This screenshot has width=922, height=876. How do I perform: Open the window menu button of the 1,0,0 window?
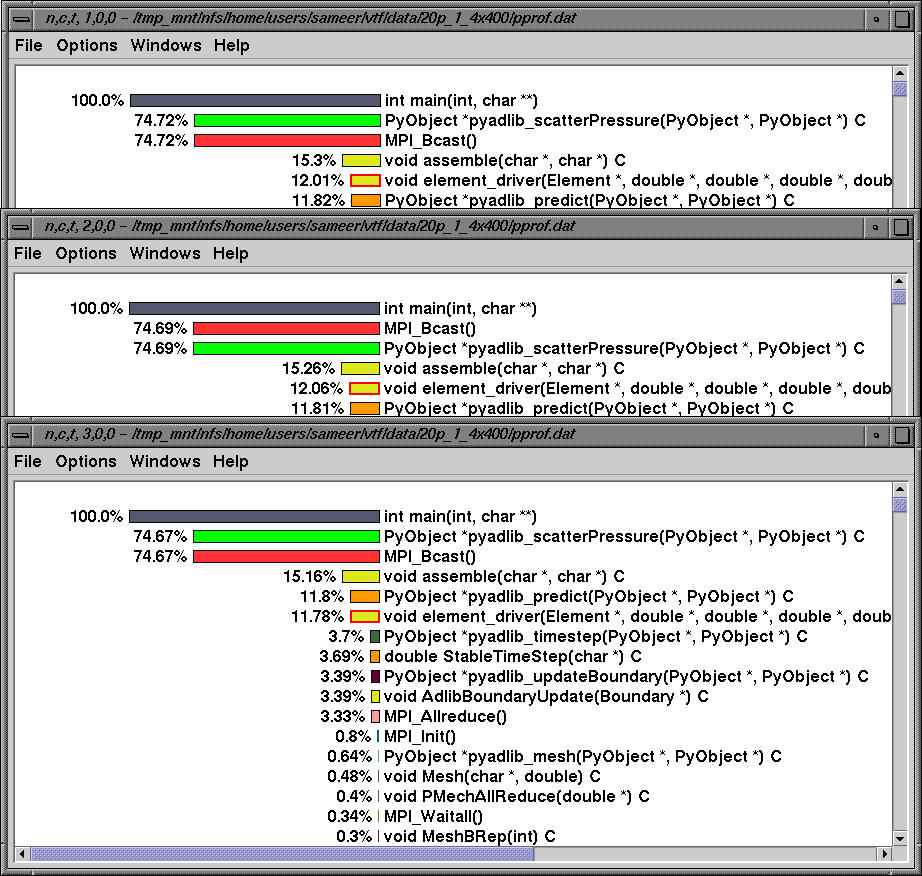(22, 19)
